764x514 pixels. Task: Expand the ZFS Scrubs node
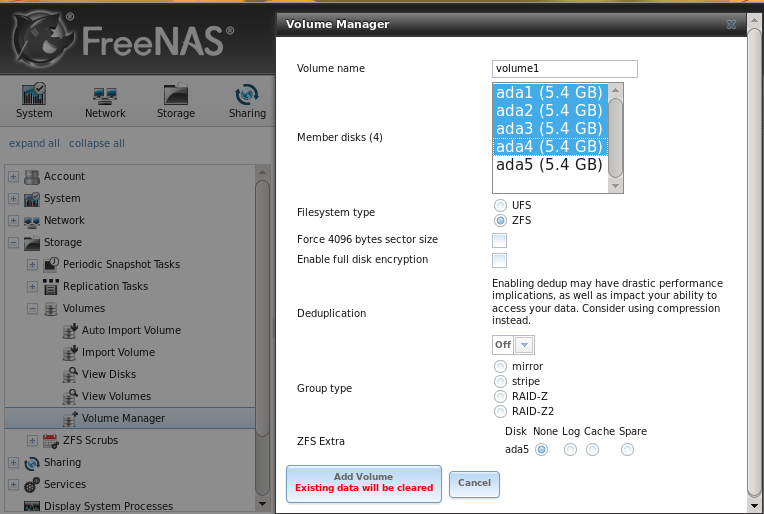(32, 441)
